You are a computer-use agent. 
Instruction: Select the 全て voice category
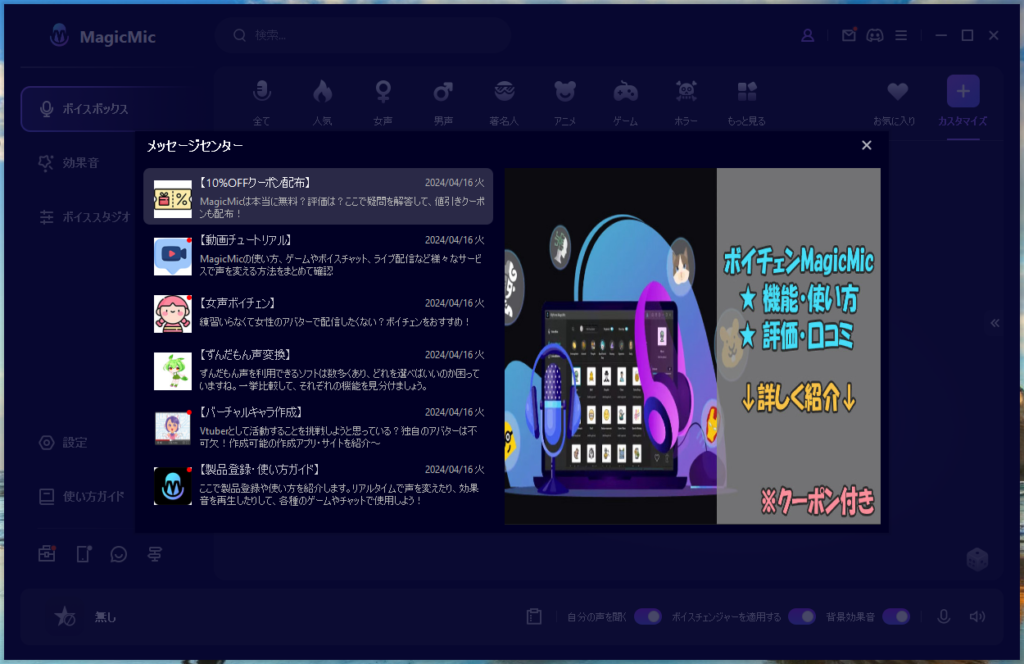[262, 103]
